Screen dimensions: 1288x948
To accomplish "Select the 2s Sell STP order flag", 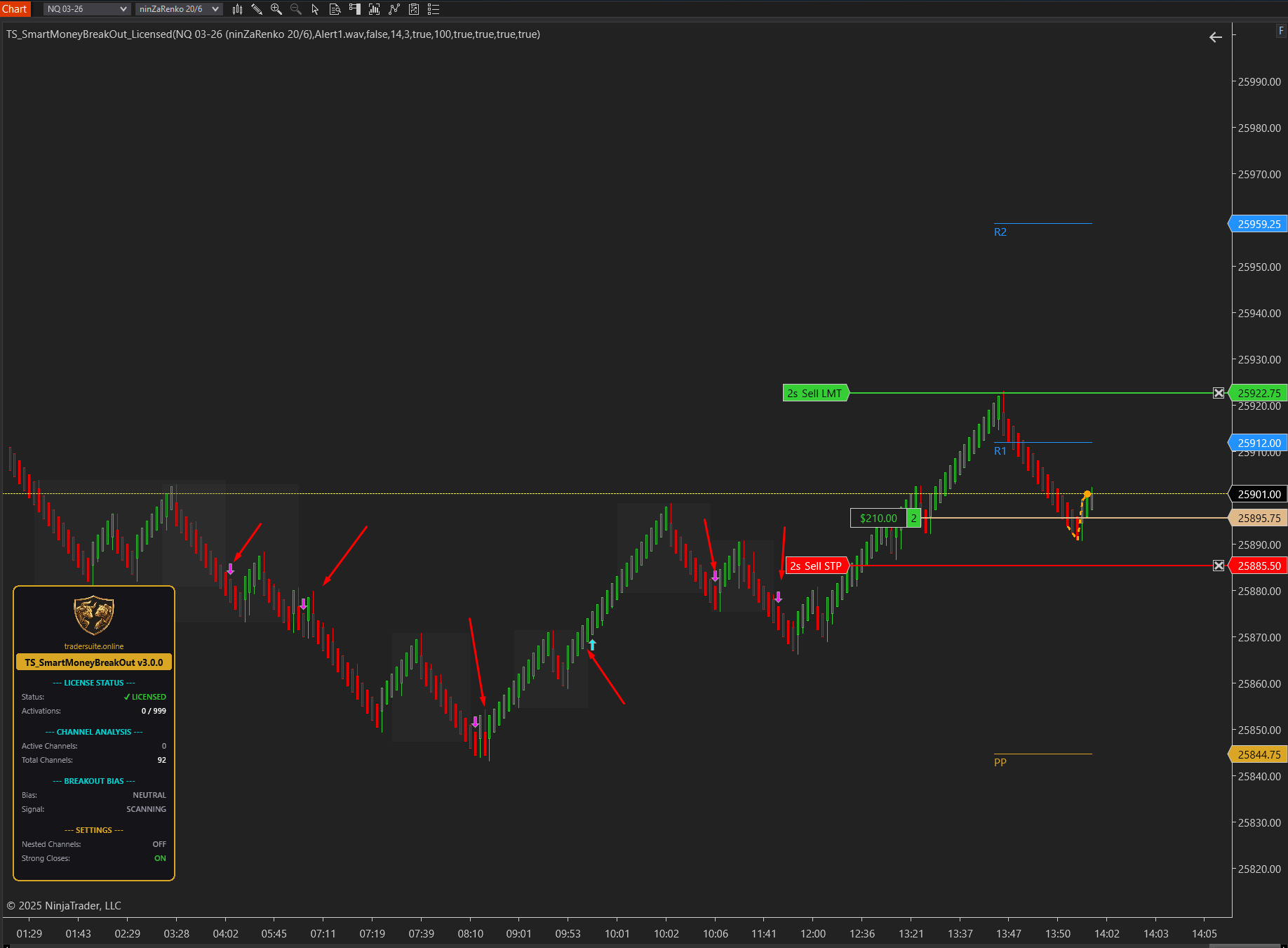I will pyautogui.click(x=817, y=566).
